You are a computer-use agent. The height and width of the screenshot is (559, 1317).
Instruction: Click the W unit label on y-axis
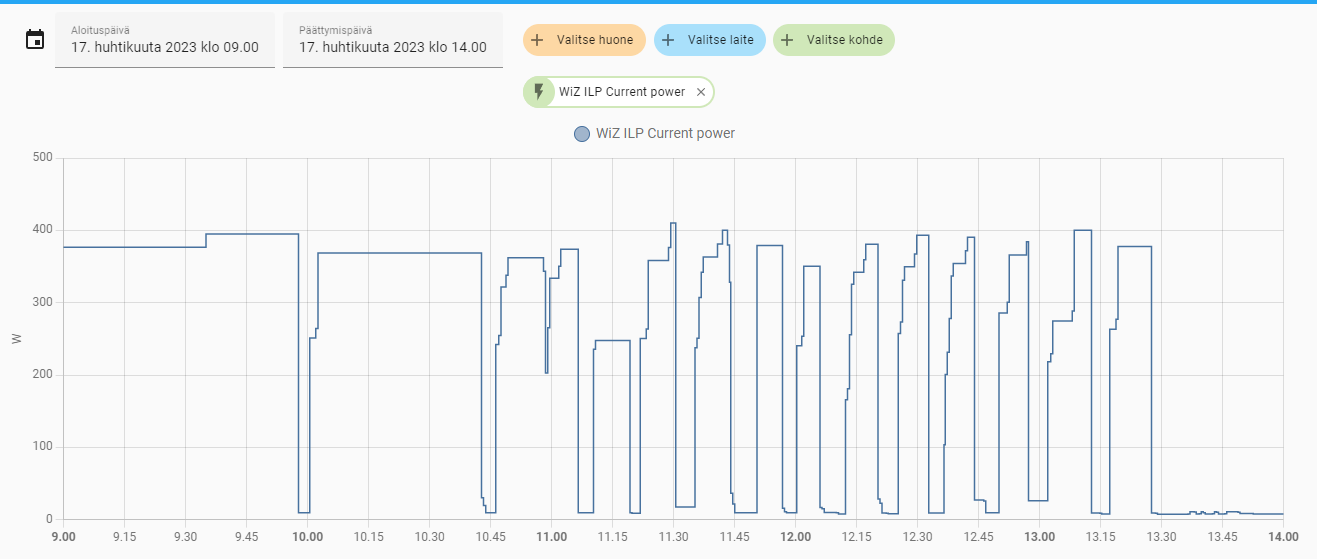pyautogui.click(x=16, y=339)
